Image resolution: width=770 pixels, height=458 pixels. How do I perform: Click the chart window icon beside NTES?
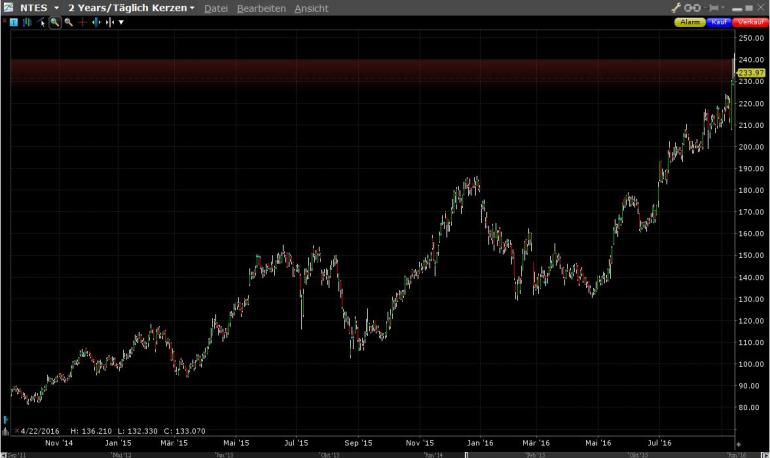pyautogui.click(x=8, y=7)
